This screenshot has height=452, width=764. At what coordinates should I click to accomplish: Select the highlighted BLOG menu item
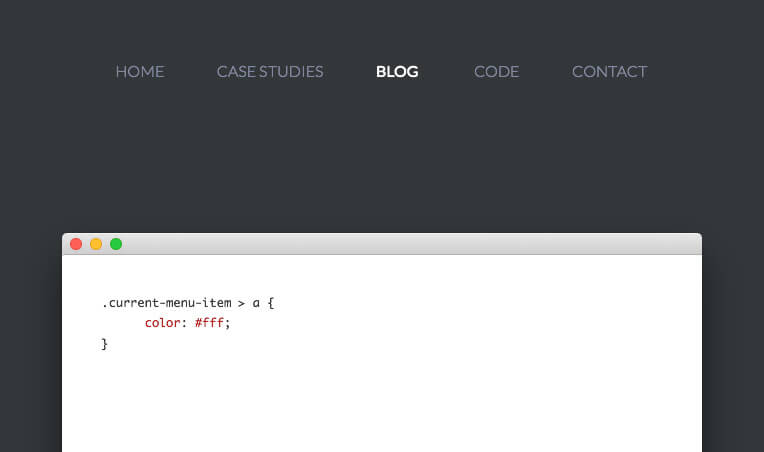coord(397,71)
